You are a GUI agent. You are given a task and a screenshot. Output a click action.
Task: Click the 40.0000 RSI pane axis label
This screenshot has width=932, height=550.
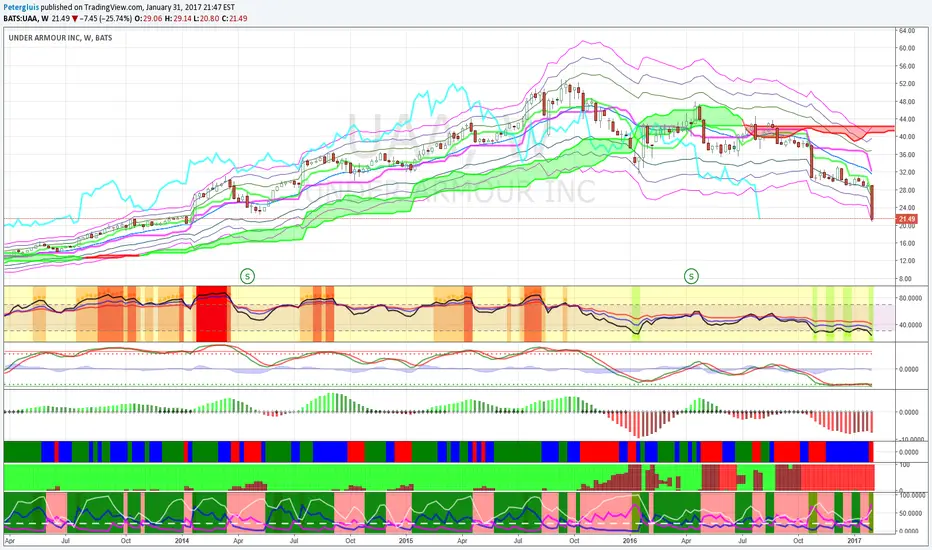click(x=909, y=325)
